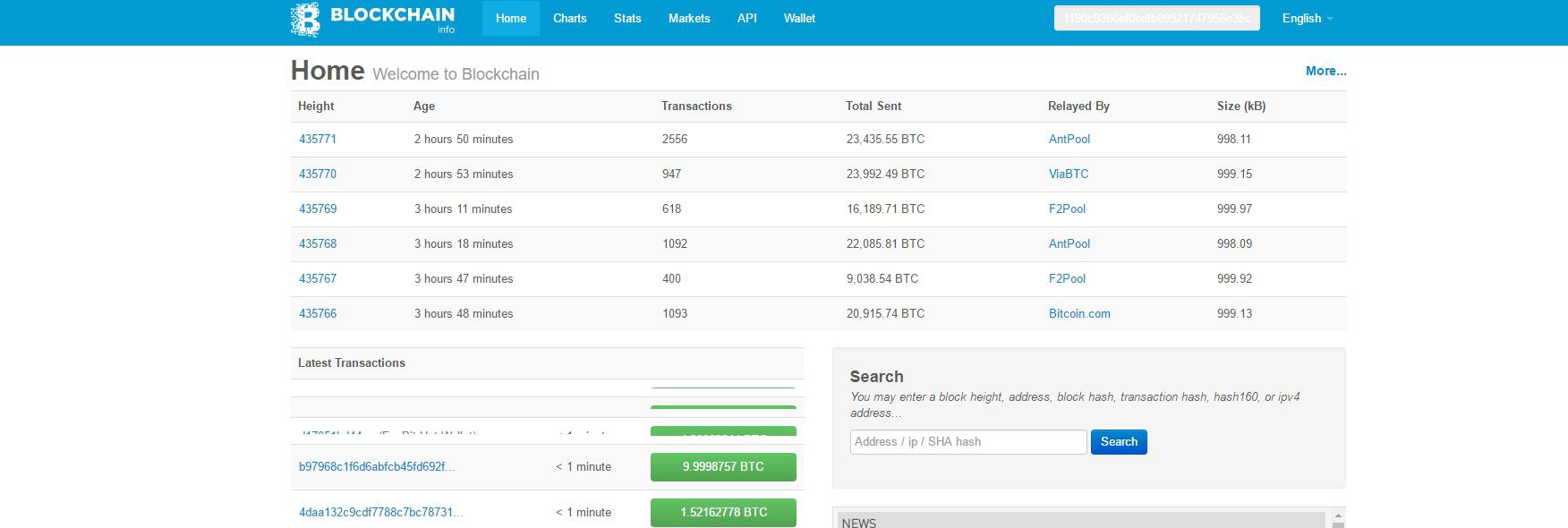Open F2Pool link for block 435767
This screenshot has height=528, width=1568.
[1067, 278]
